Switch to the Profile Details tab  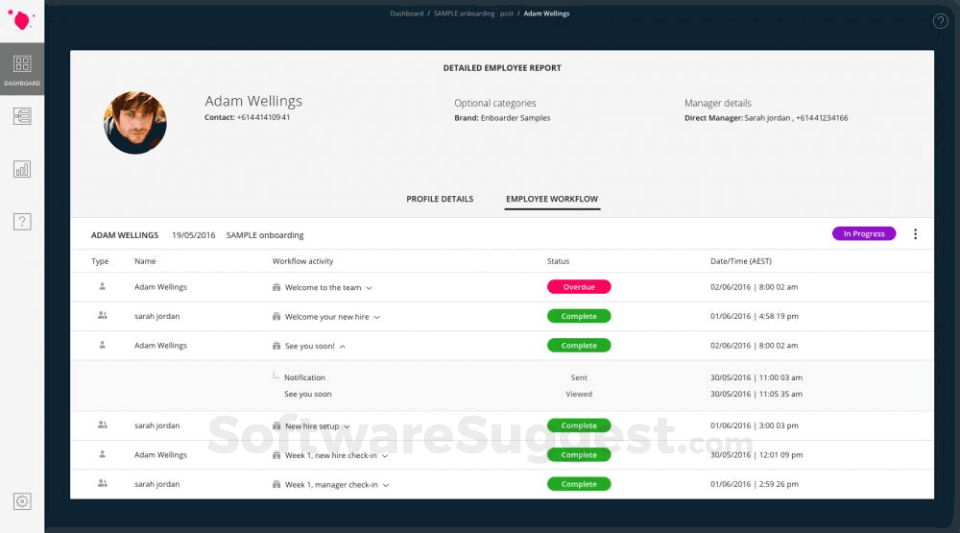440,199
